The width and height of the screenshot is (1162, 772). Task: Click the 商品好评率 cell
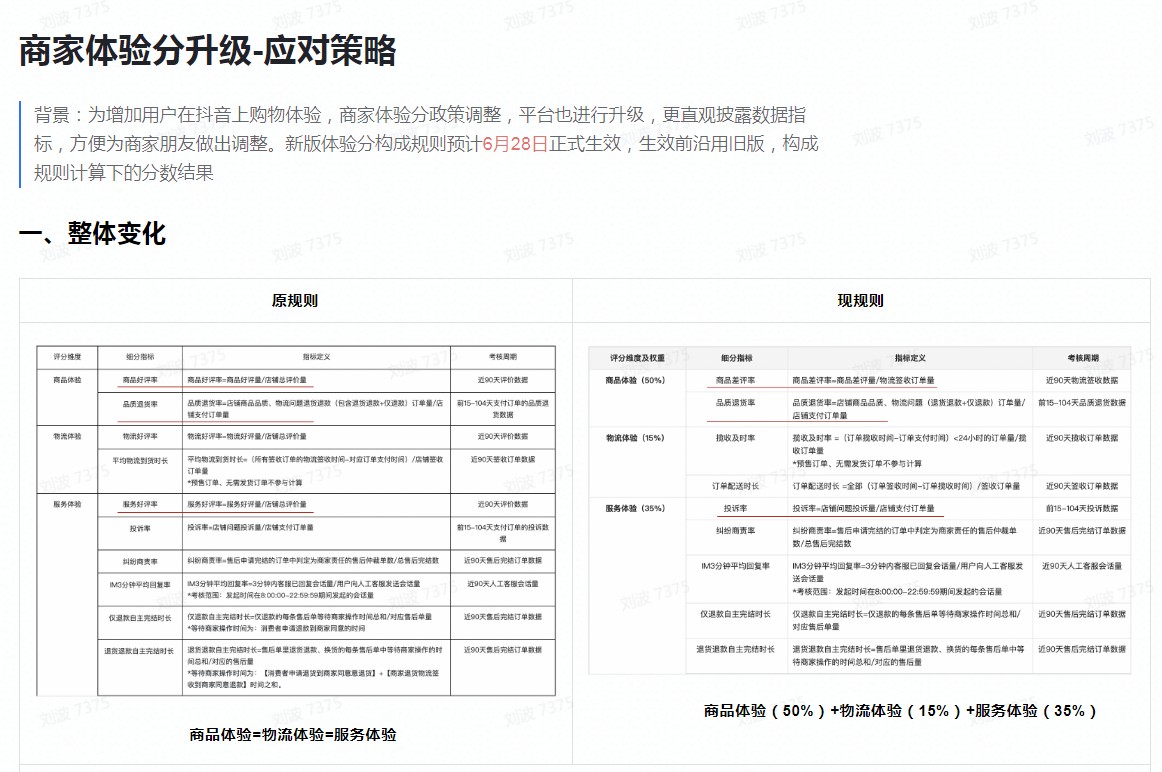tap(140, 380)
